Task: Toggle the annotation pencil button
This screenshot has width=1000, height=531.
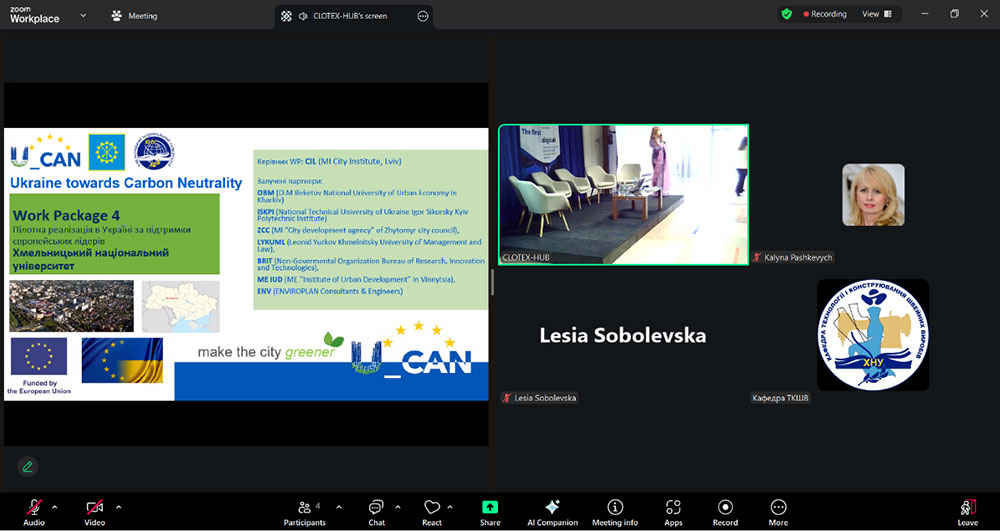Action: pos(27,466)
